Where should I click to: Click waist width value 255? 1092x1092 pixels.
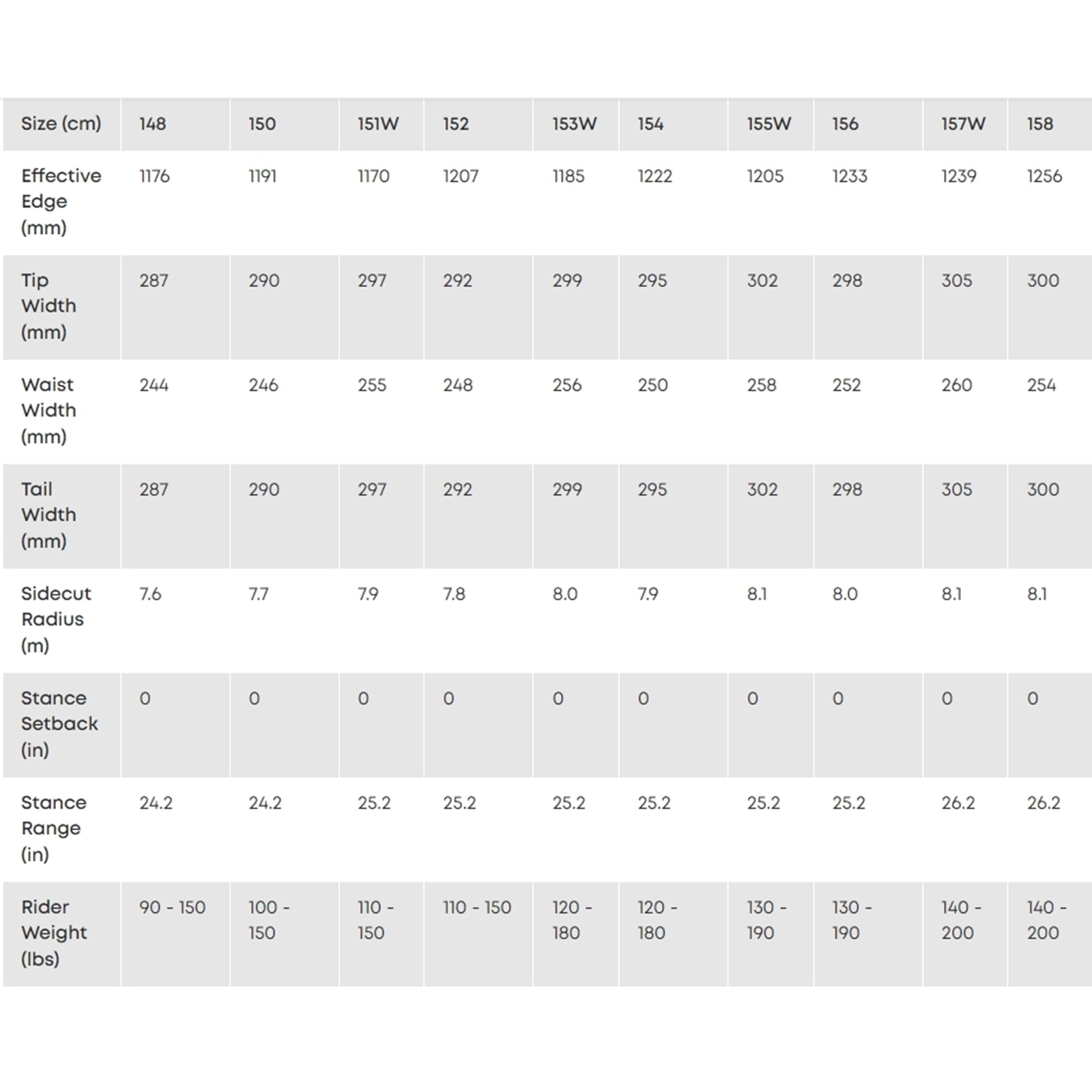click(x=372, y=385)
